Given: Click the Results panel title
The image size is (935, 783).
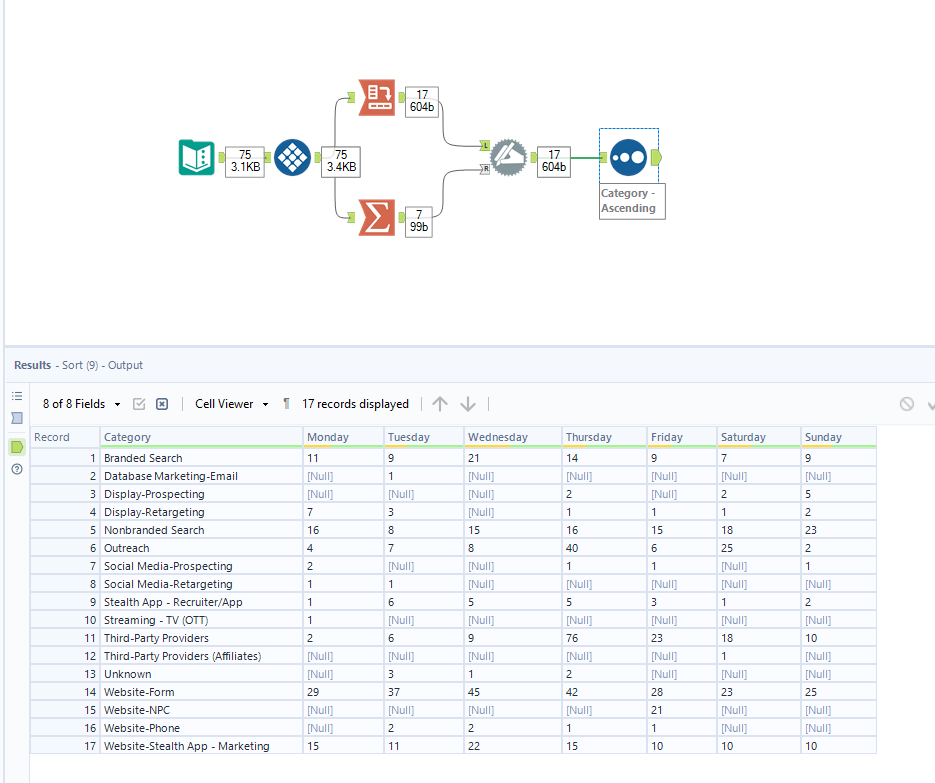Looking at the screenshot, I should [32, 365].
